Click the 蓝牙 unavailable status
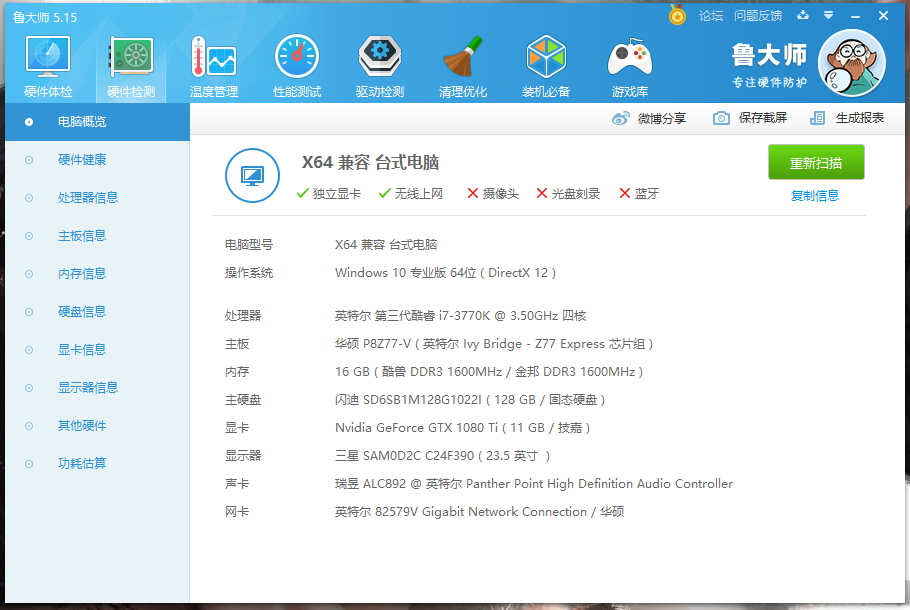 pos(639,194)
